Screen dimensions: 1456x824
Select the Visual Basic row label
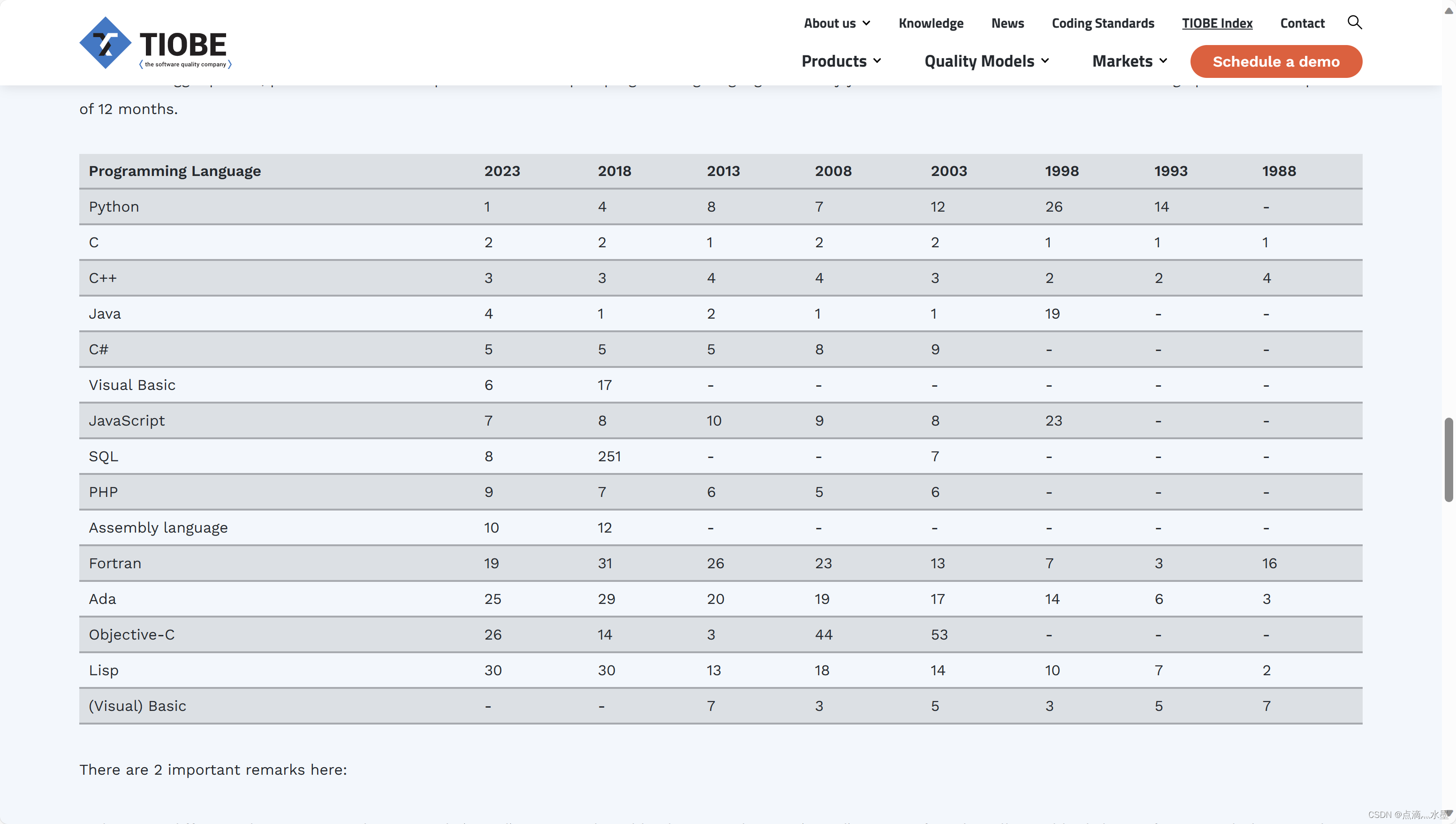pos(132,385)
